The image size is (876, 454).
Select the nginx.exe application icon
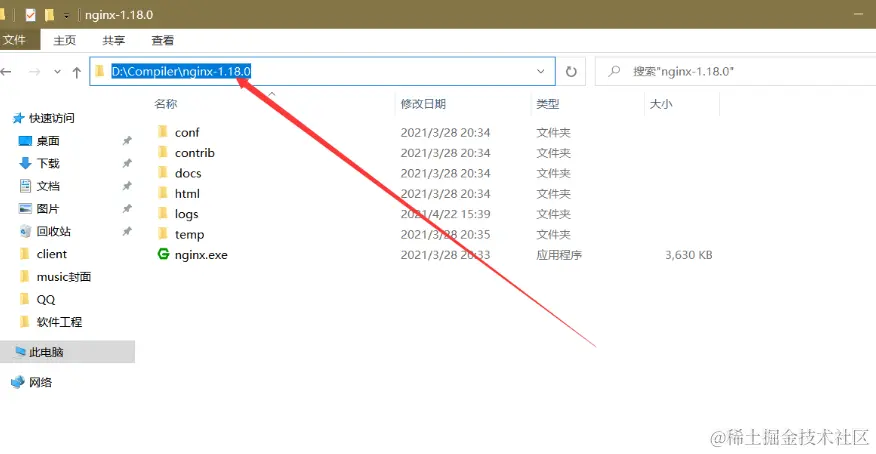point(163,254)
